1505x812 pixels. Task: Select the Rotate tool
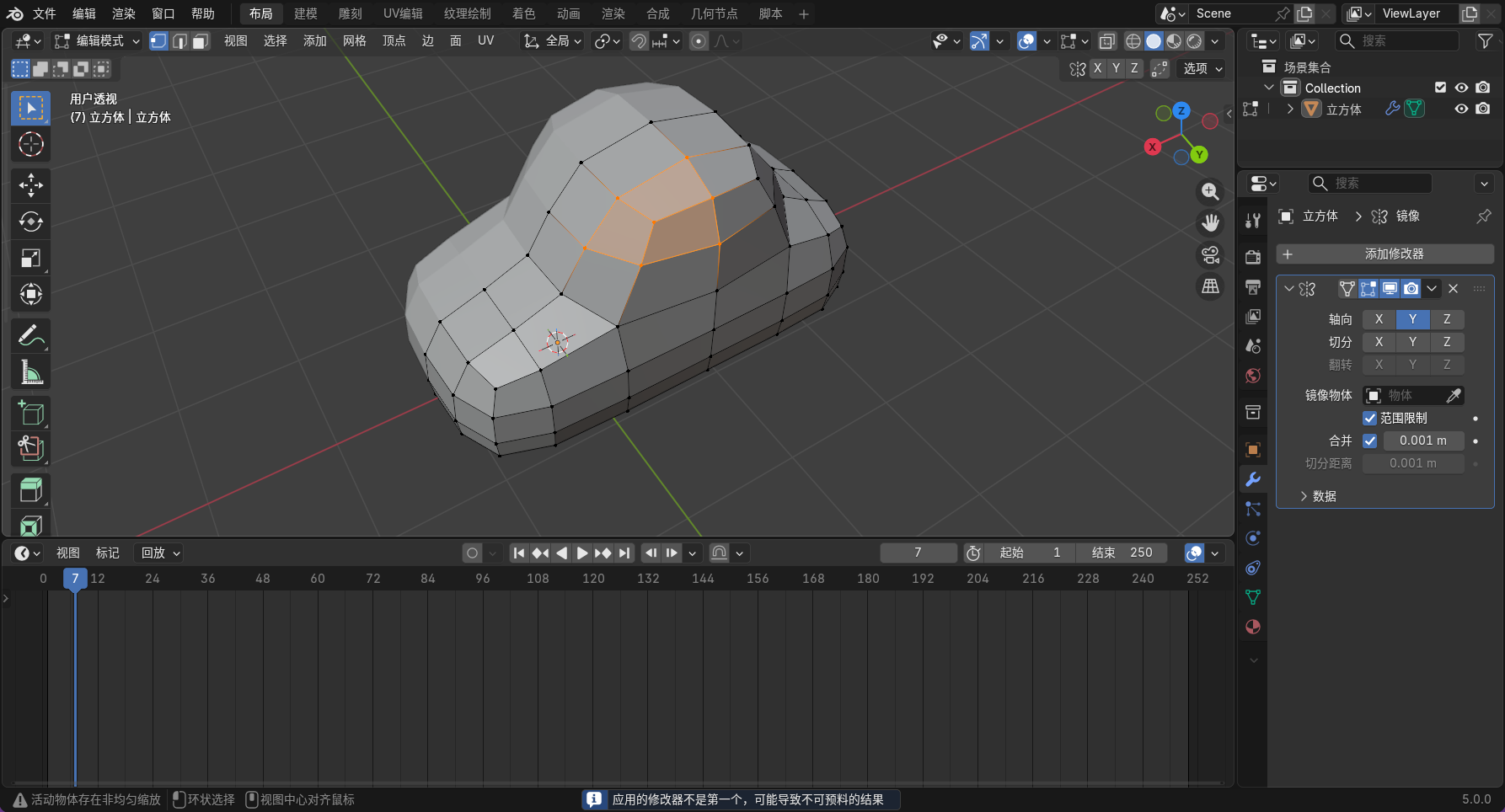[31, 222]
